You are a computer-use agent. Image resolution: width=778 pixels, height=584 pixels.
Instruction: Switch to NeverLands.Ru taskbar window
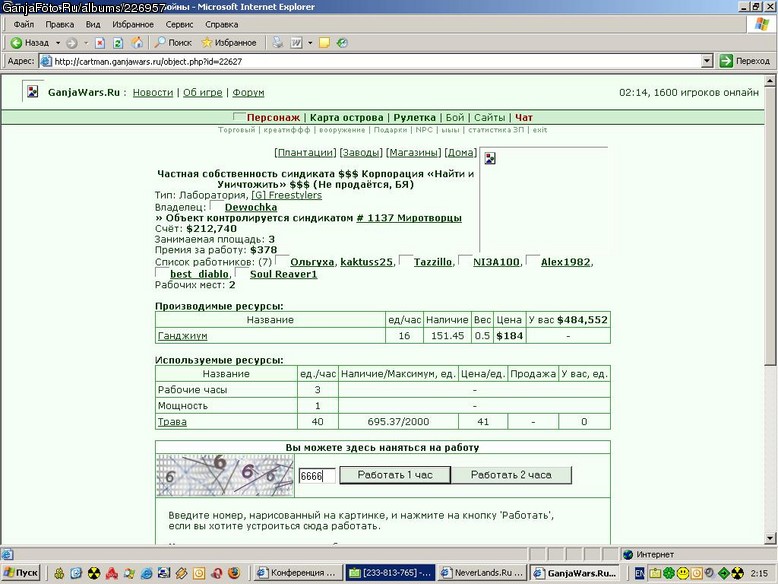482,573
